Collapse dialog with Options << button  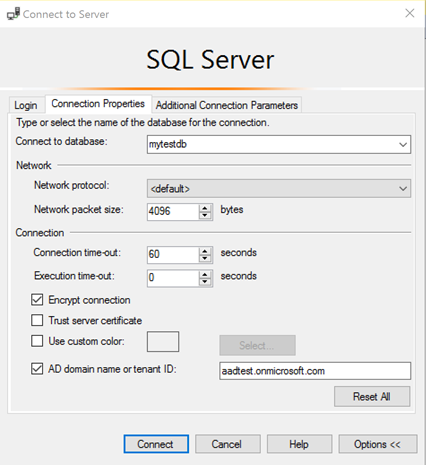pos(377,444)
